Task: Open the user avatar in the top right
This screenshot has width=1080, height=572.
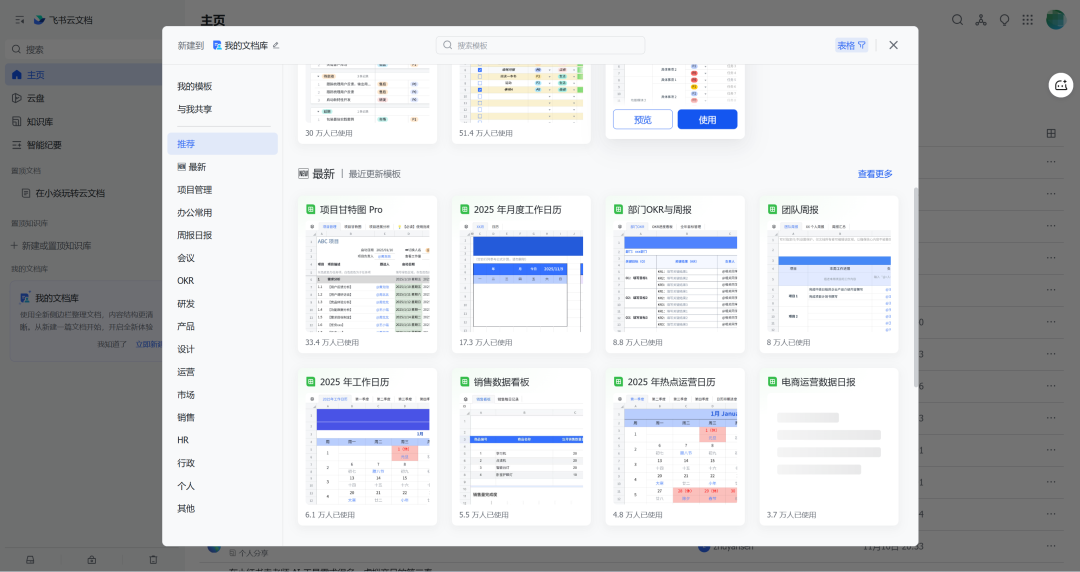Action: [1056, 19]
